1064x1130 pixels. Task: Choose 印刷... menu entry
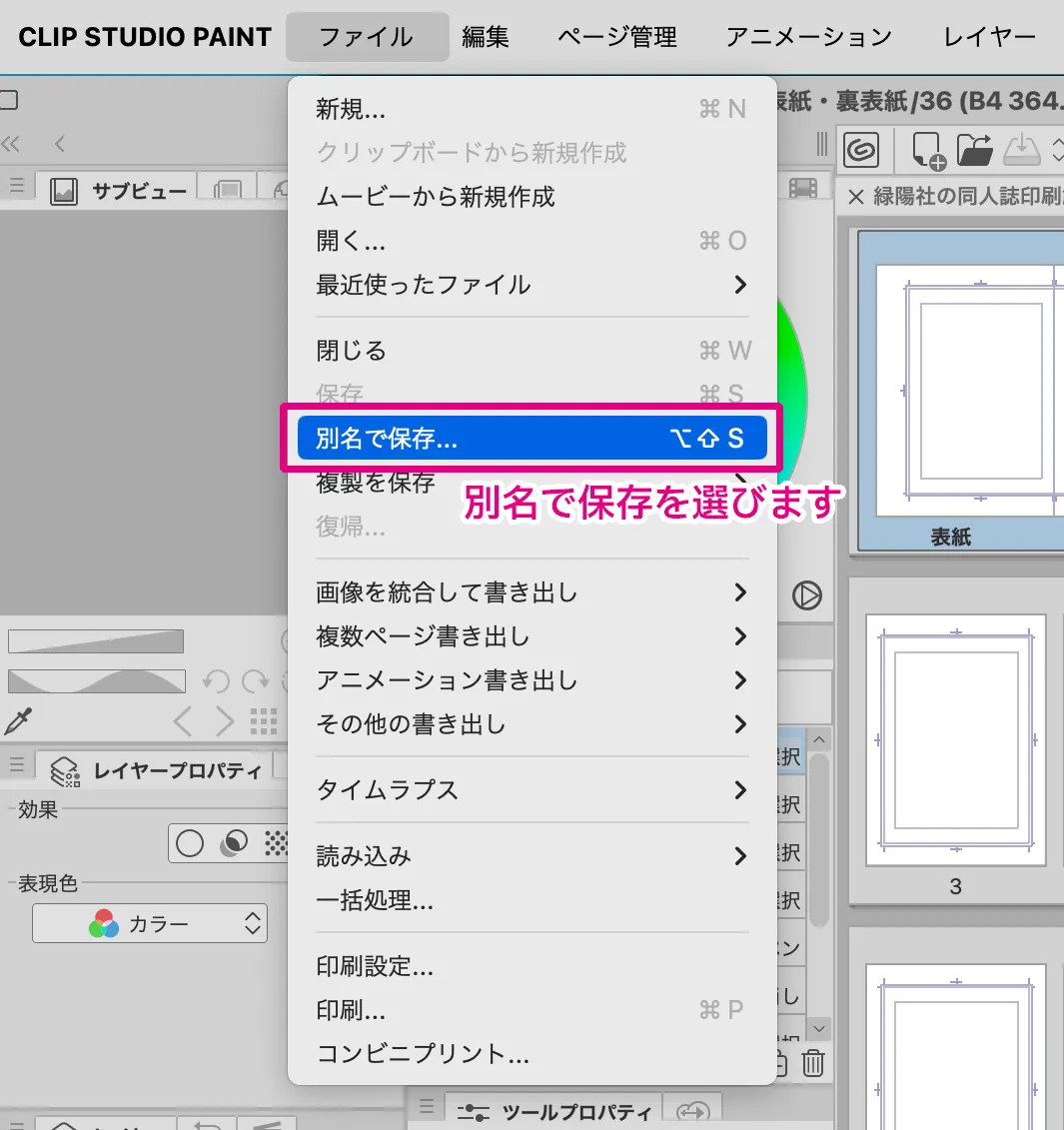[532, 1010]
